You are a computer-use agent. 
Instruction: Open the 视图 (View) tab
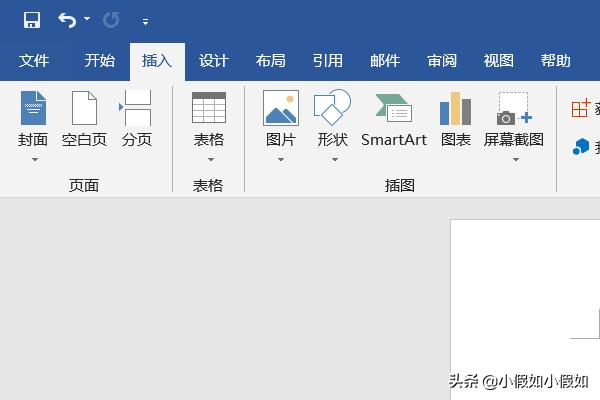click(x=498, y=60)
